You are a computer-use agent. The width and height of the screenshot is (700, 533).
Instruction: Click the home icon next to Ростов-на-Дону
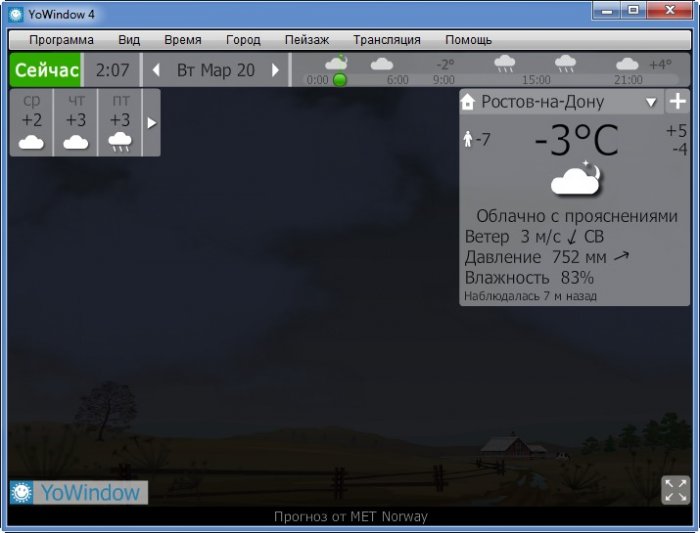click(468, 102)
